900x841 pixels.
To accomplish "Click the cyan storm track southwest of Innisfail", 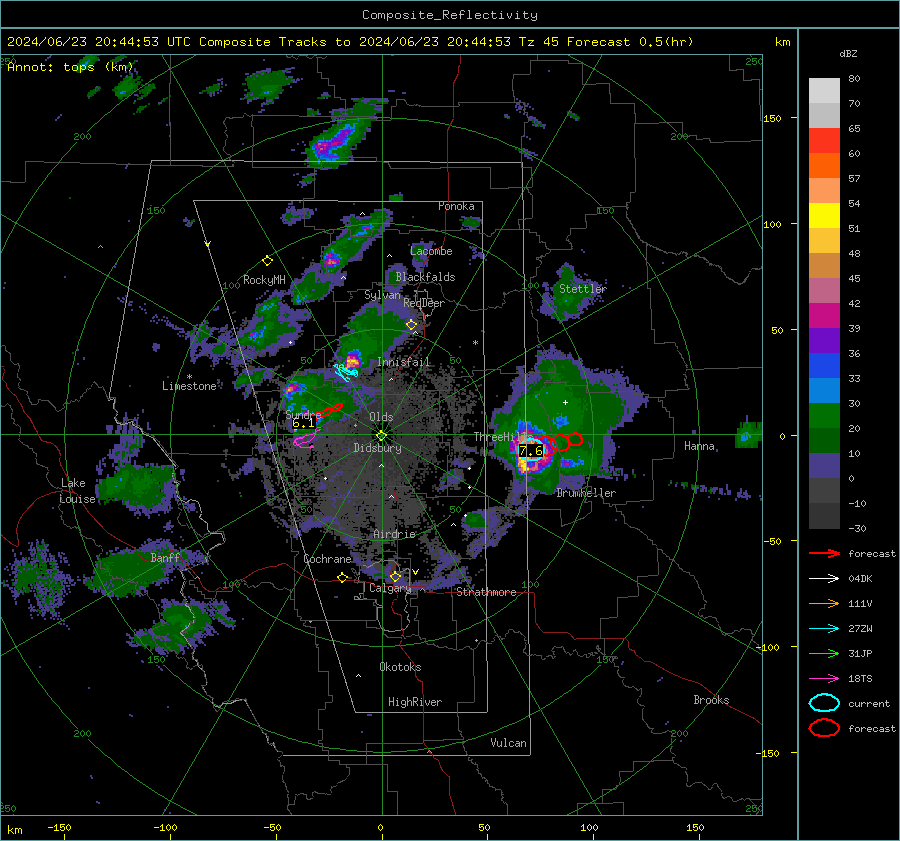I will [x=346, y=372].
